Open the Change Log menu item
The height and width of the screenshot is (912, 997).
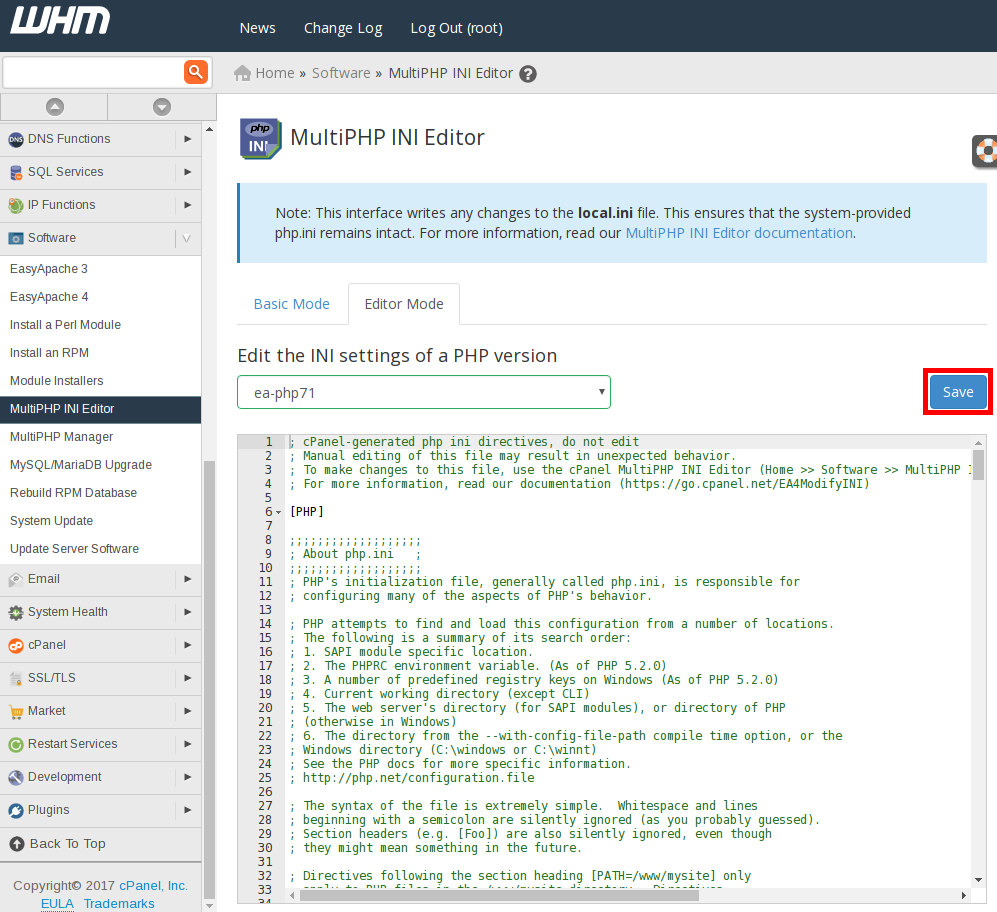(343, 28)
